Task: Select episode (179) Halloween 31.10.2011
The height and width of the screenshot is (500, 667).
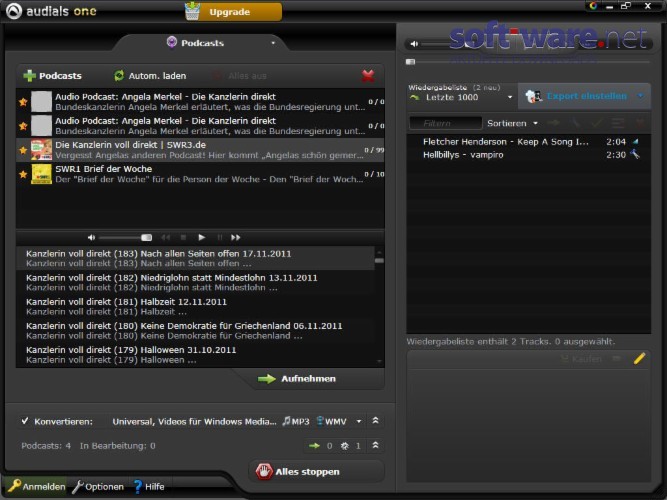Action: pos(195,355)
